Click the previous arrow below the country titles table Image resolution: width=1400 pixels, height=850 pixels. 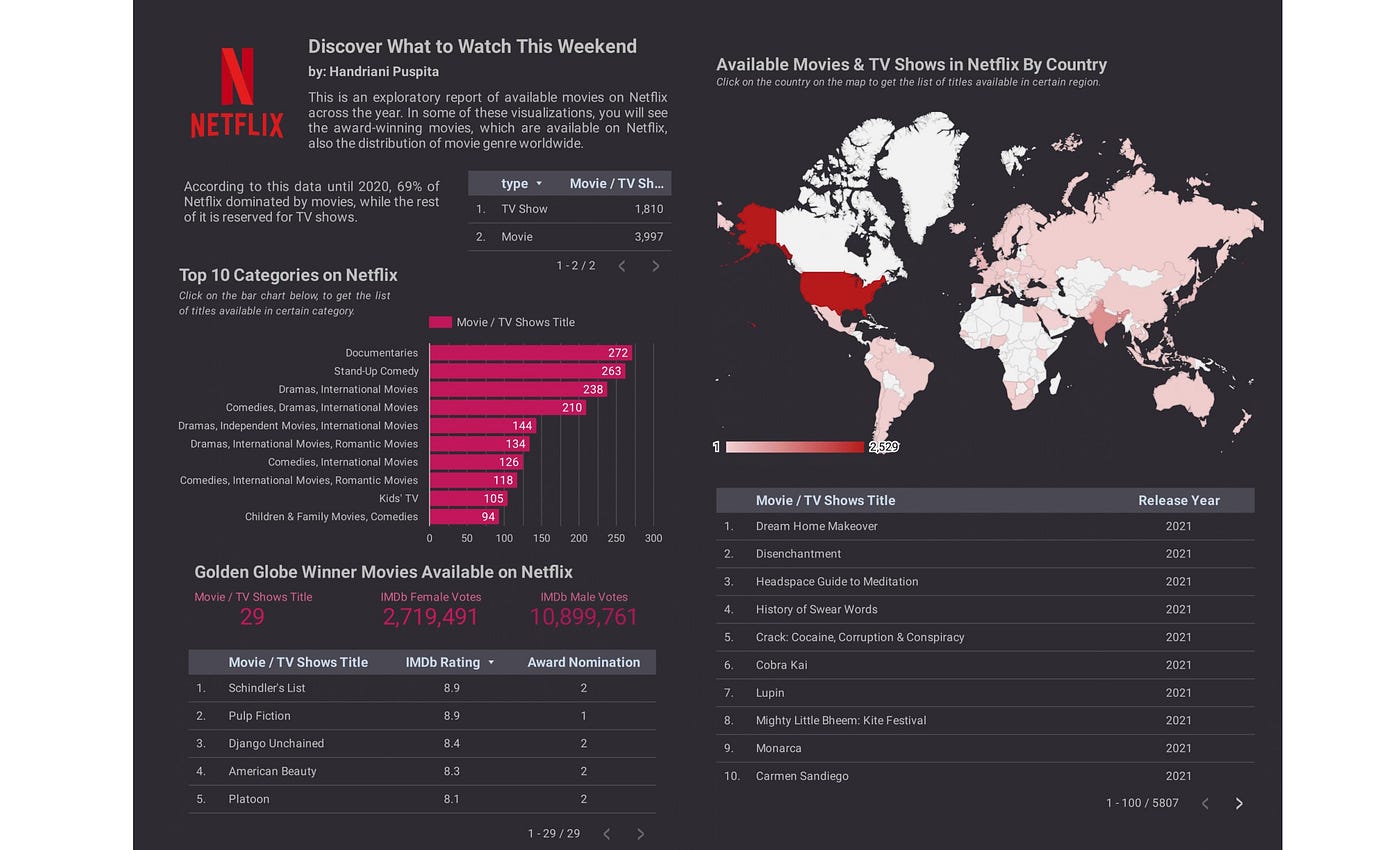click(1205, 802)
